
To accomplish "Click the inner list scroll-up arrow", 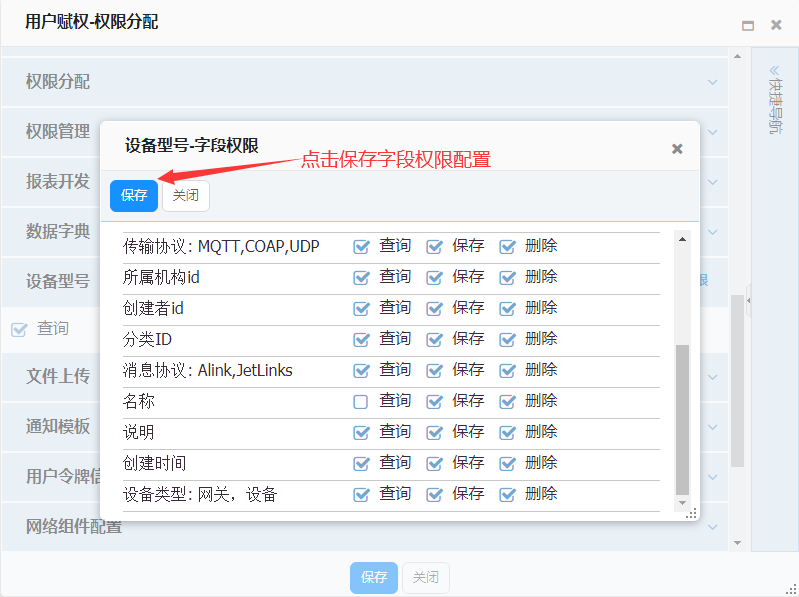I will 683,238.
